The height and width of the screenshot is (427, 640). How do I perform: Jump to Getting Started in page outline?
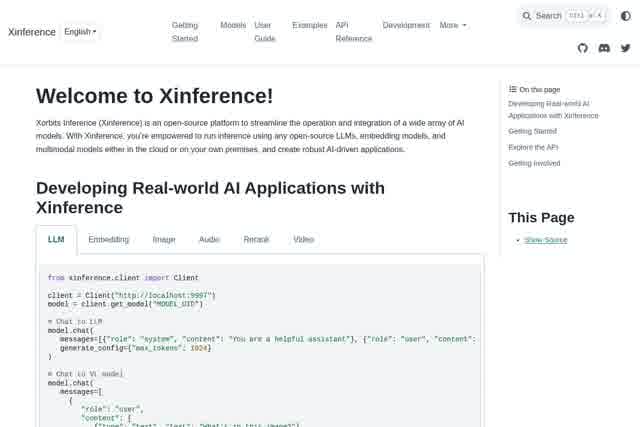pyautogui.click(x=532, y=131)
